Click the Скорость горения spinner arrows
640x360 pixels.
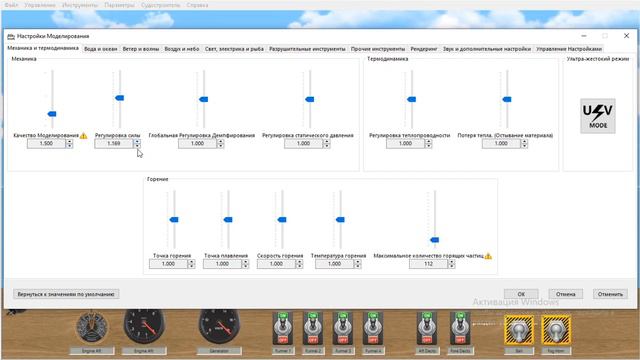pos(299,264)
